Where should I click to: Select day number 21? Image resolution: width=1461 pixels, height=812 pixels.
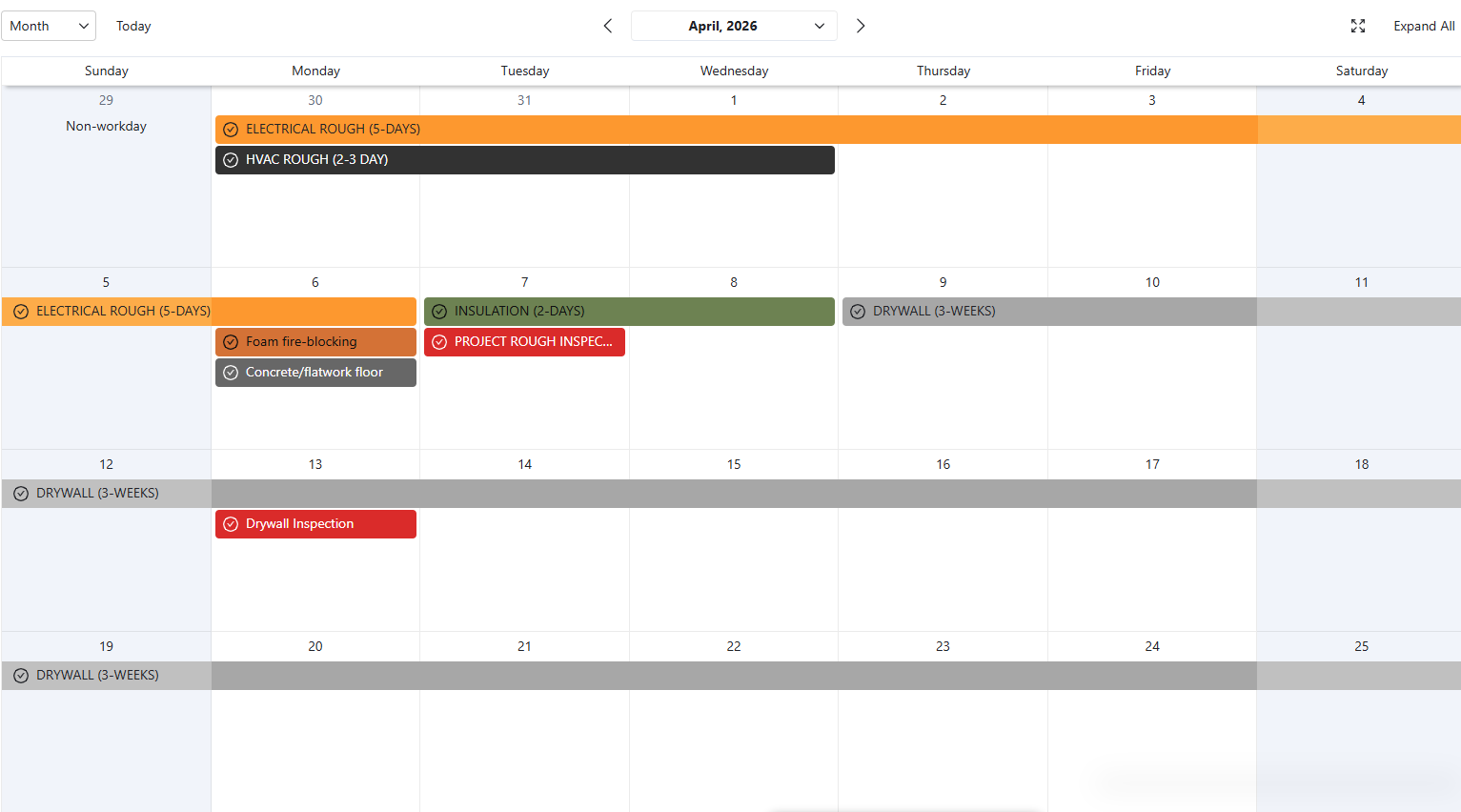tap(524, 646)
